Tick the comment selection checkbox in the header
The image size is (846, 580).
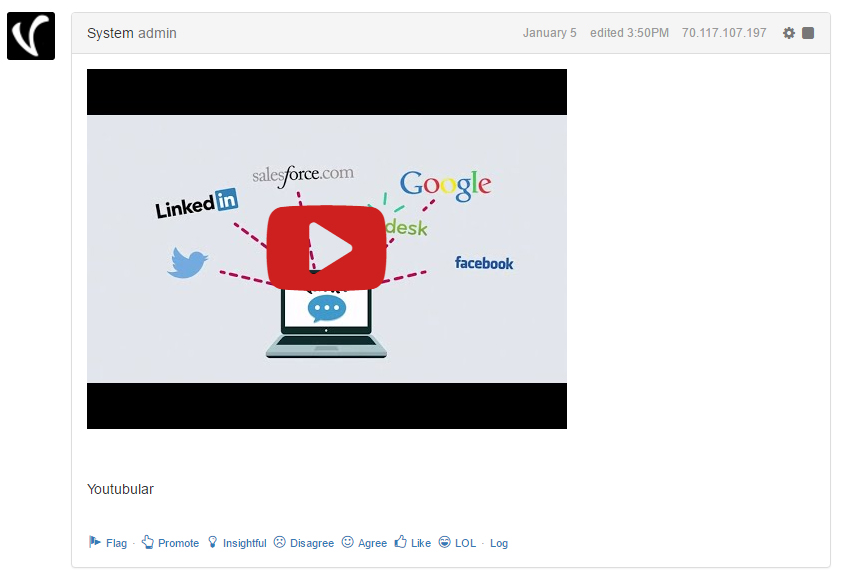coord(808,33)
